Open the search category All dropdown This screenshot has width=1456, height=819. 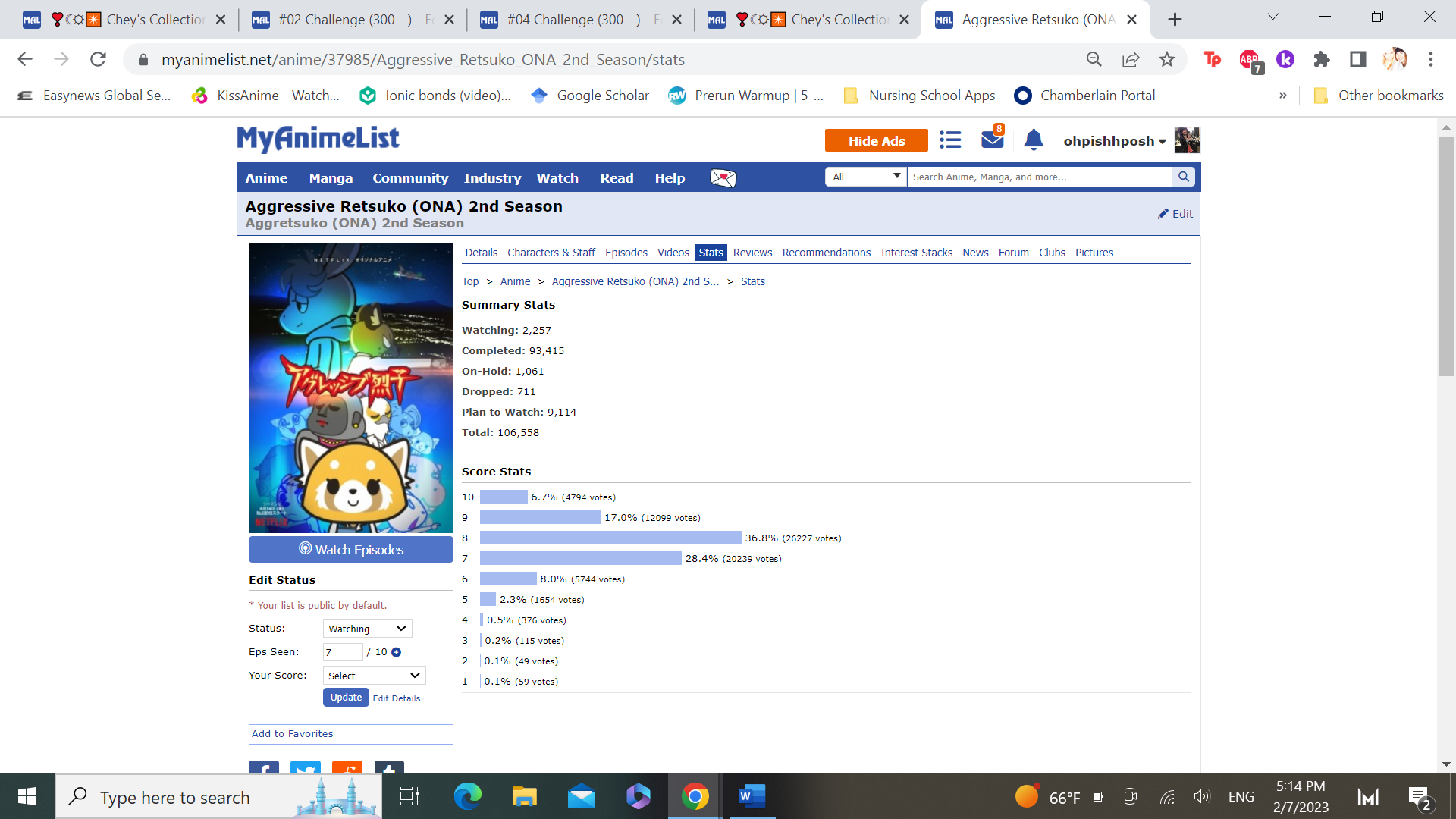(x=865, y=177)
